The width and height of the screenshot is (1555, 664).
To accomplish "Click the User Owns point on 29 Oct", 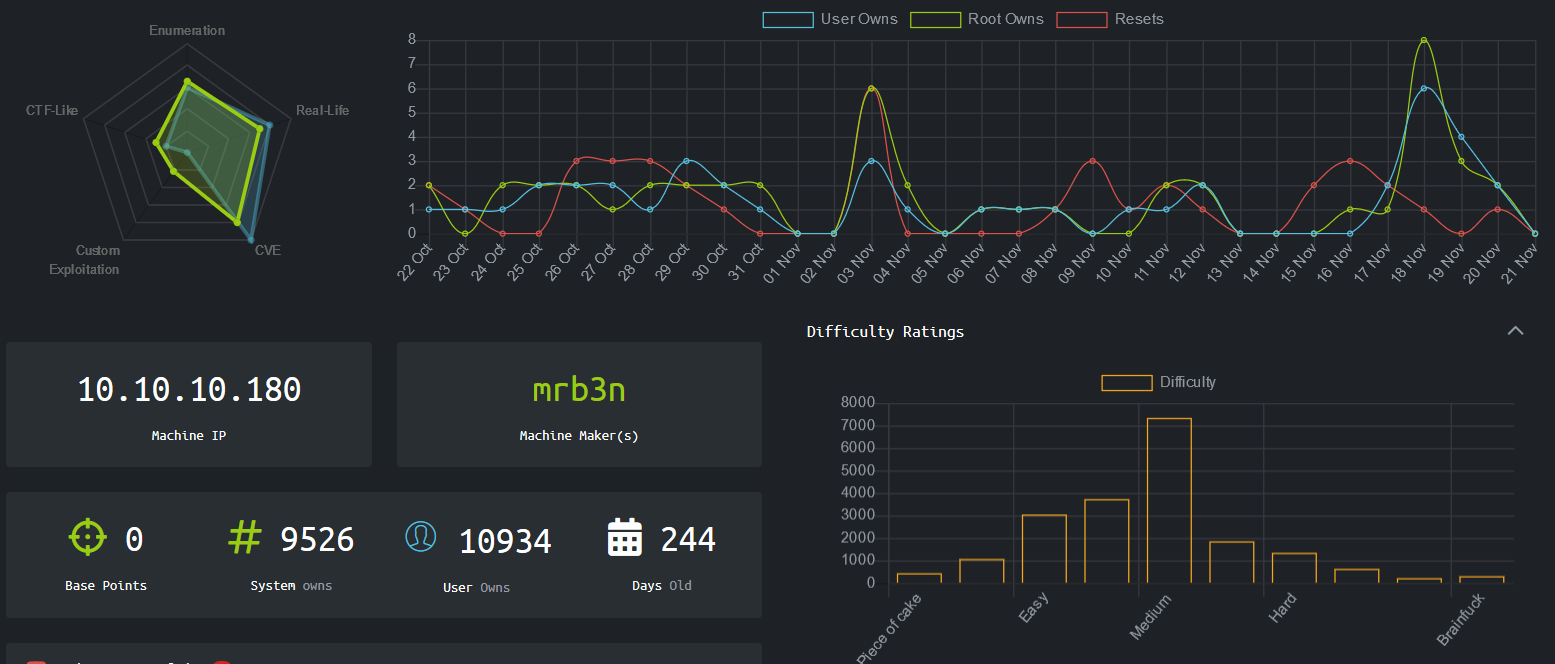I will point(686,161).
